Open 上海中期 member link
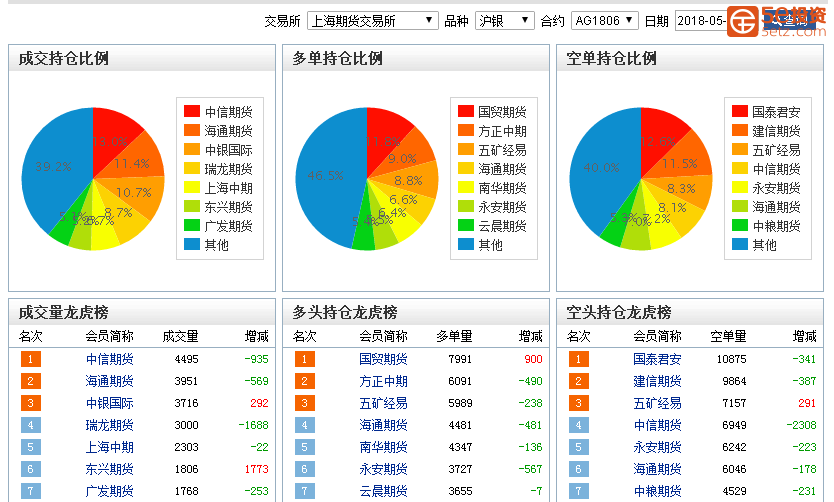834x502 pixels. click(x=110, y=447)
